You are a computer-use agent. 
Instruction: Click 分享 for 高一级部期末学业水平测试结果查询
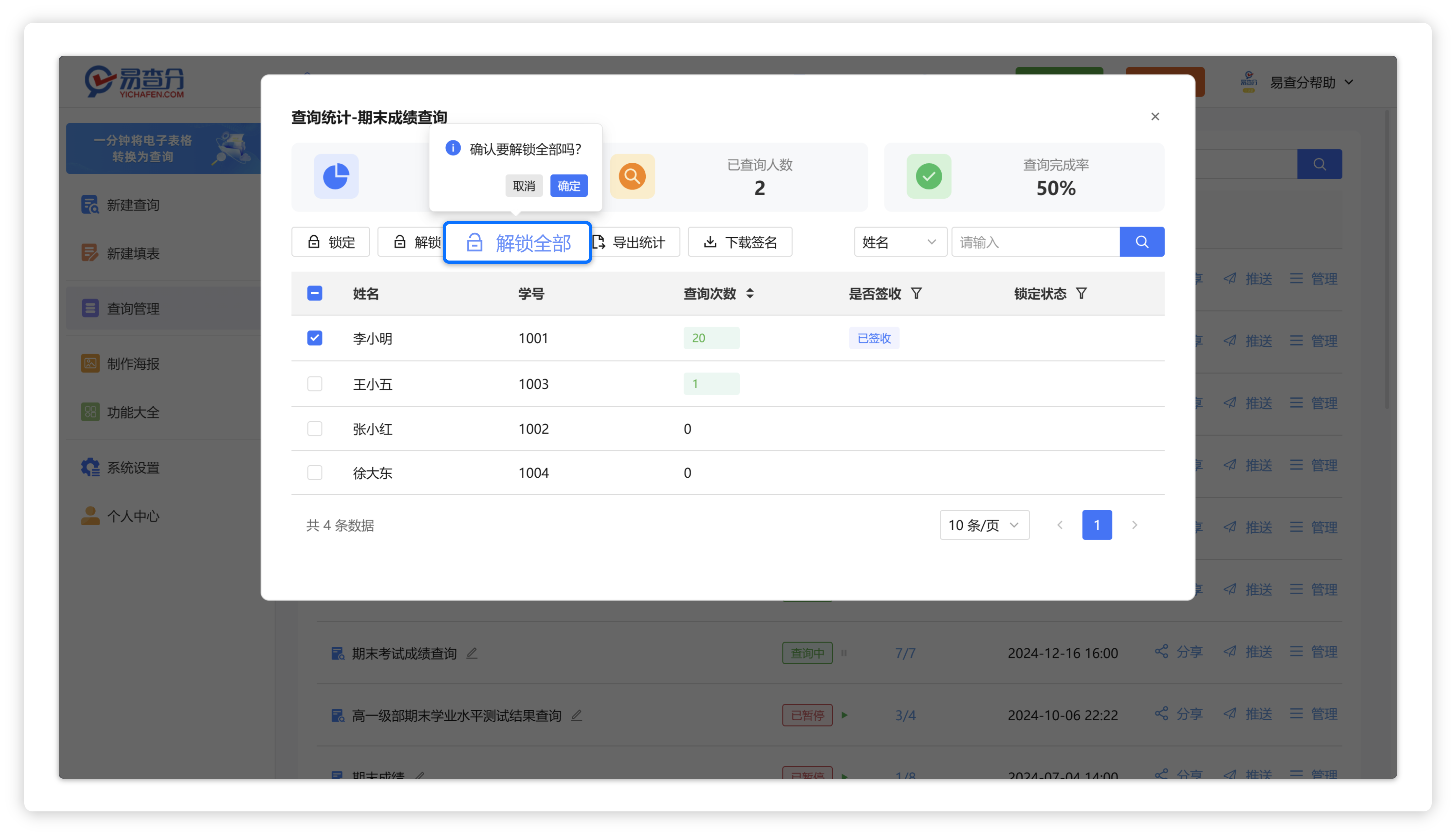tap(1178, 714)
